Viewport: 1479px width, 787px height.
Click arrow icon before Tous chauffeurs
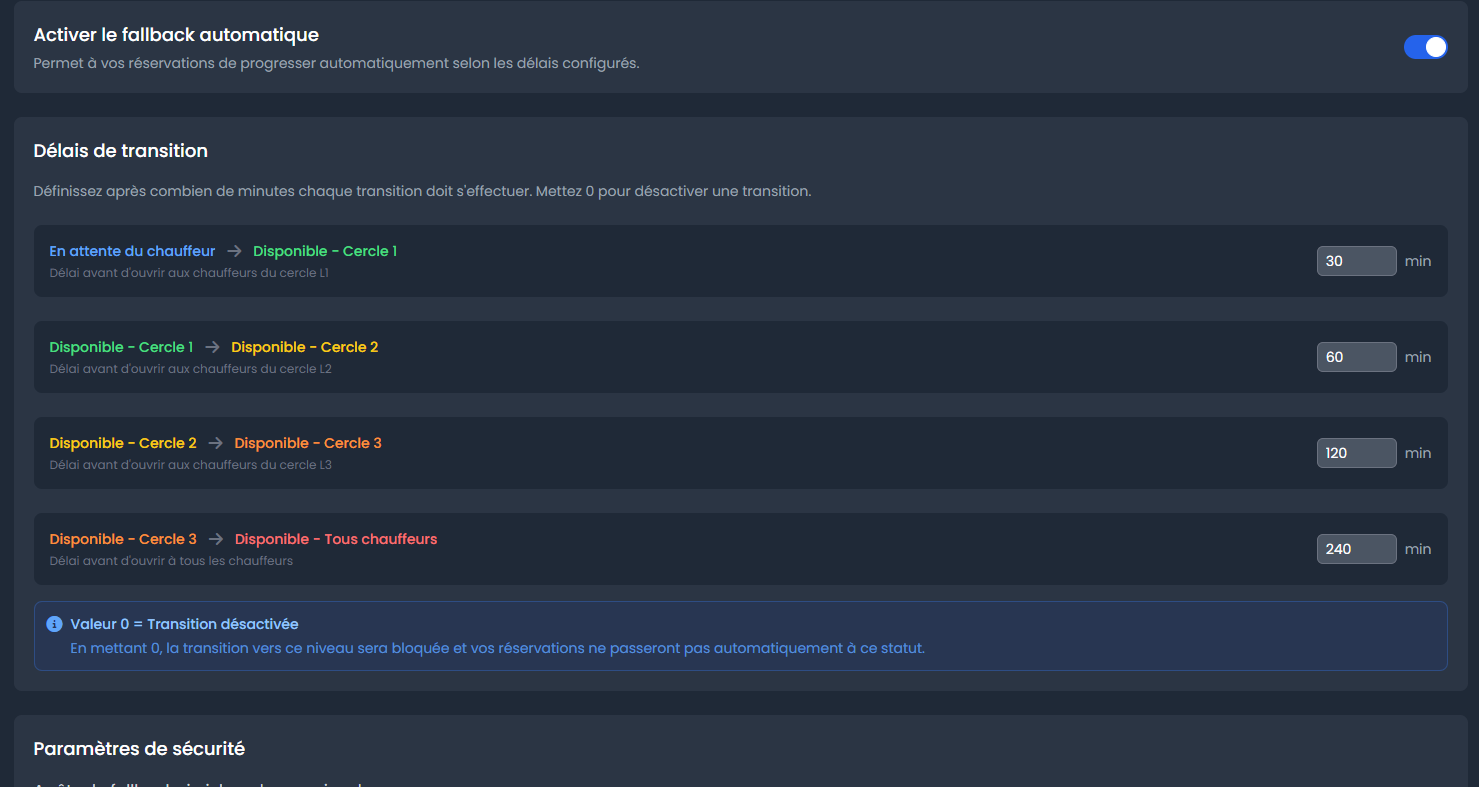(216, 539)
